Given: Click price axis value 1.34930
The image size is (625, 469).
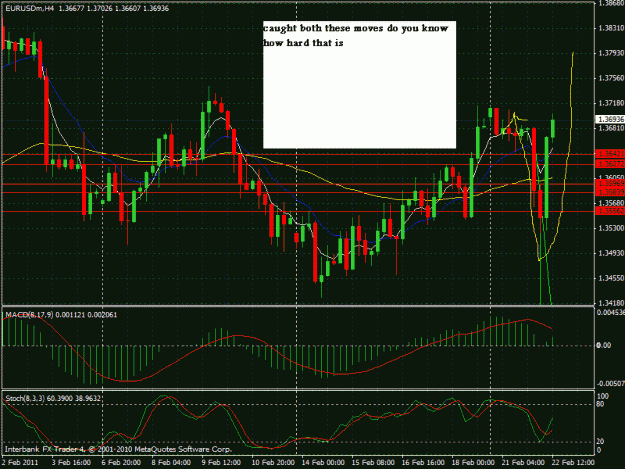Looking at the screenshot, I should coord(611,253).
